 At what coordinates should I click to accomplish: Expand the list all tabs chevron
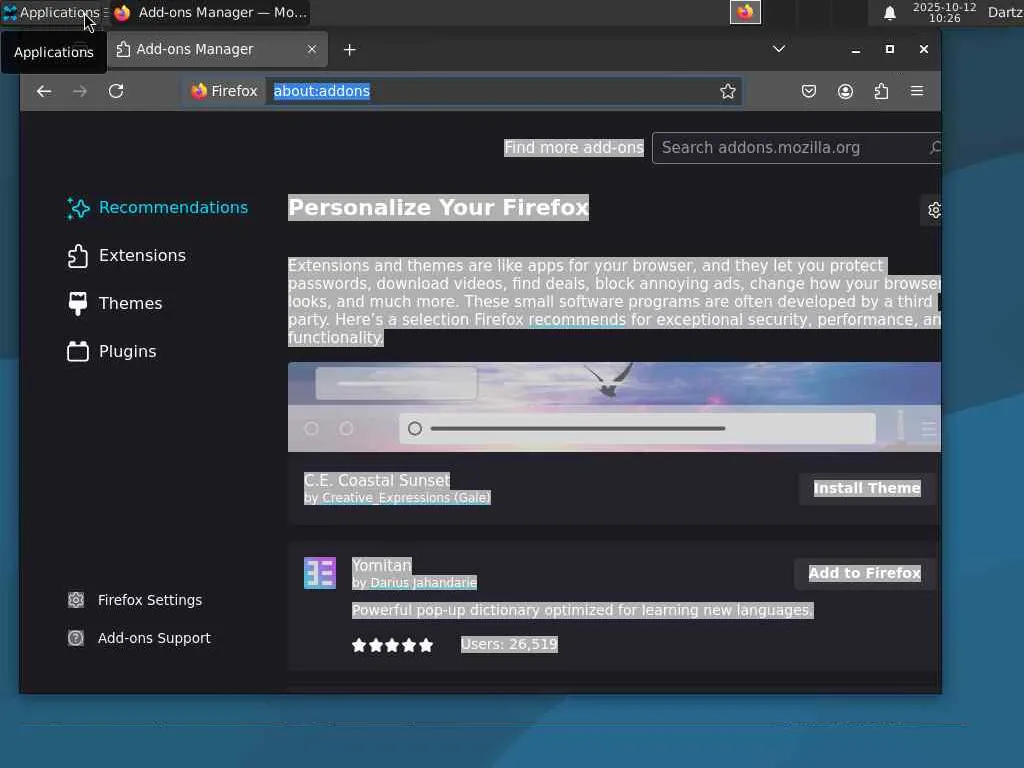(x=778, y=49)
